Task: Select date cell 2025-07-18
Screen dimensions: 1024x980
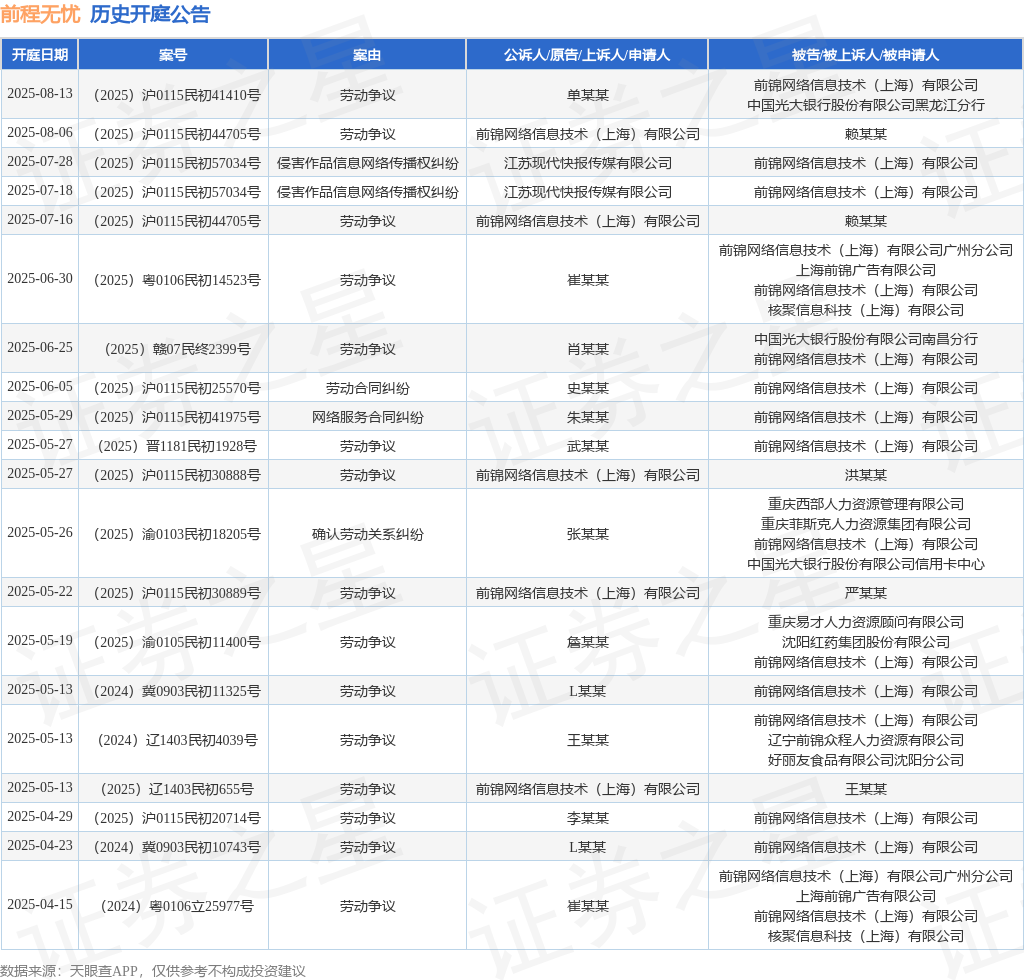Action: pyautogui.click(x=40, y=190)
